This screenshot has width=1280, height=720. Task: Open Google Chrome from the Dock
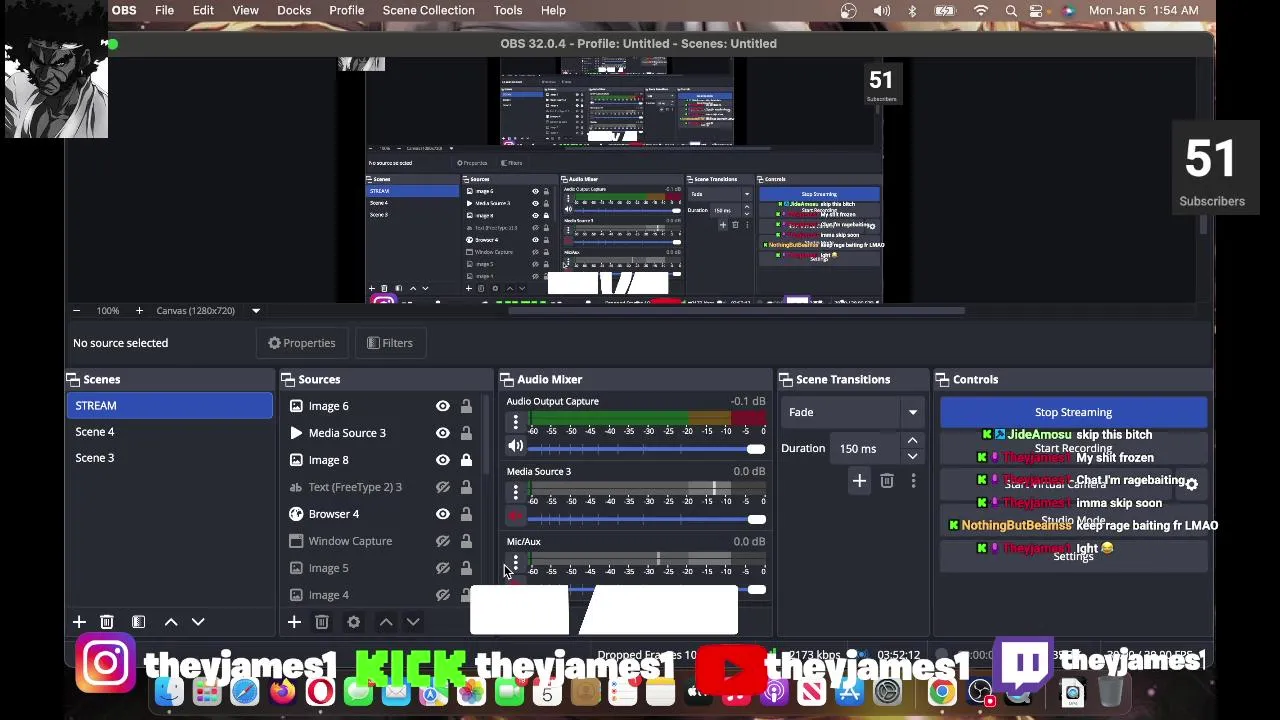942,692
